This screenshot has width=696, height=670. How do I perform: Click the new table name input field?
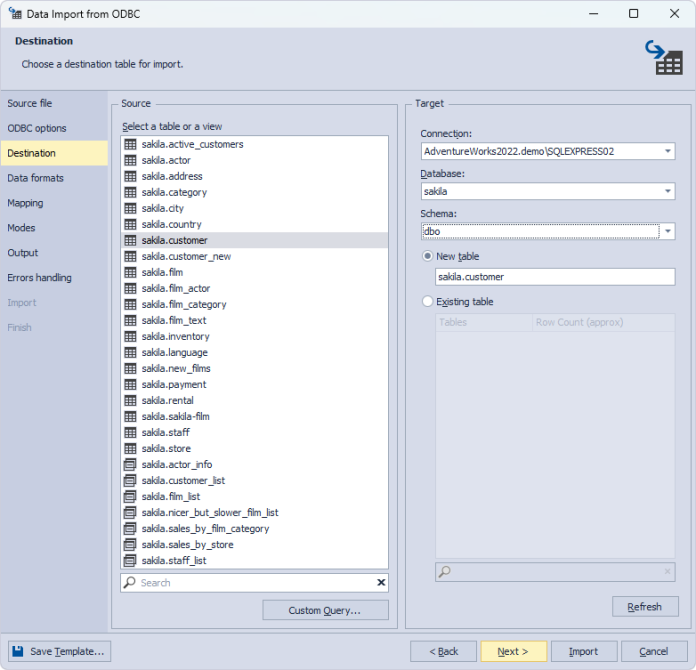[x=554, y=277]
